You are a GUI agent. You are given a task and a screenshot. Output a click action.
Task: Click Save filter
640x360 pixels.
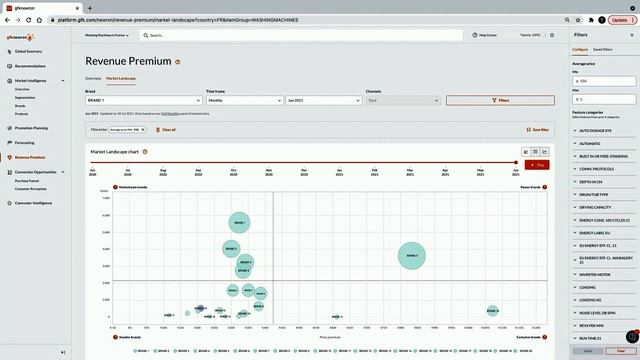tap(538, 130)
